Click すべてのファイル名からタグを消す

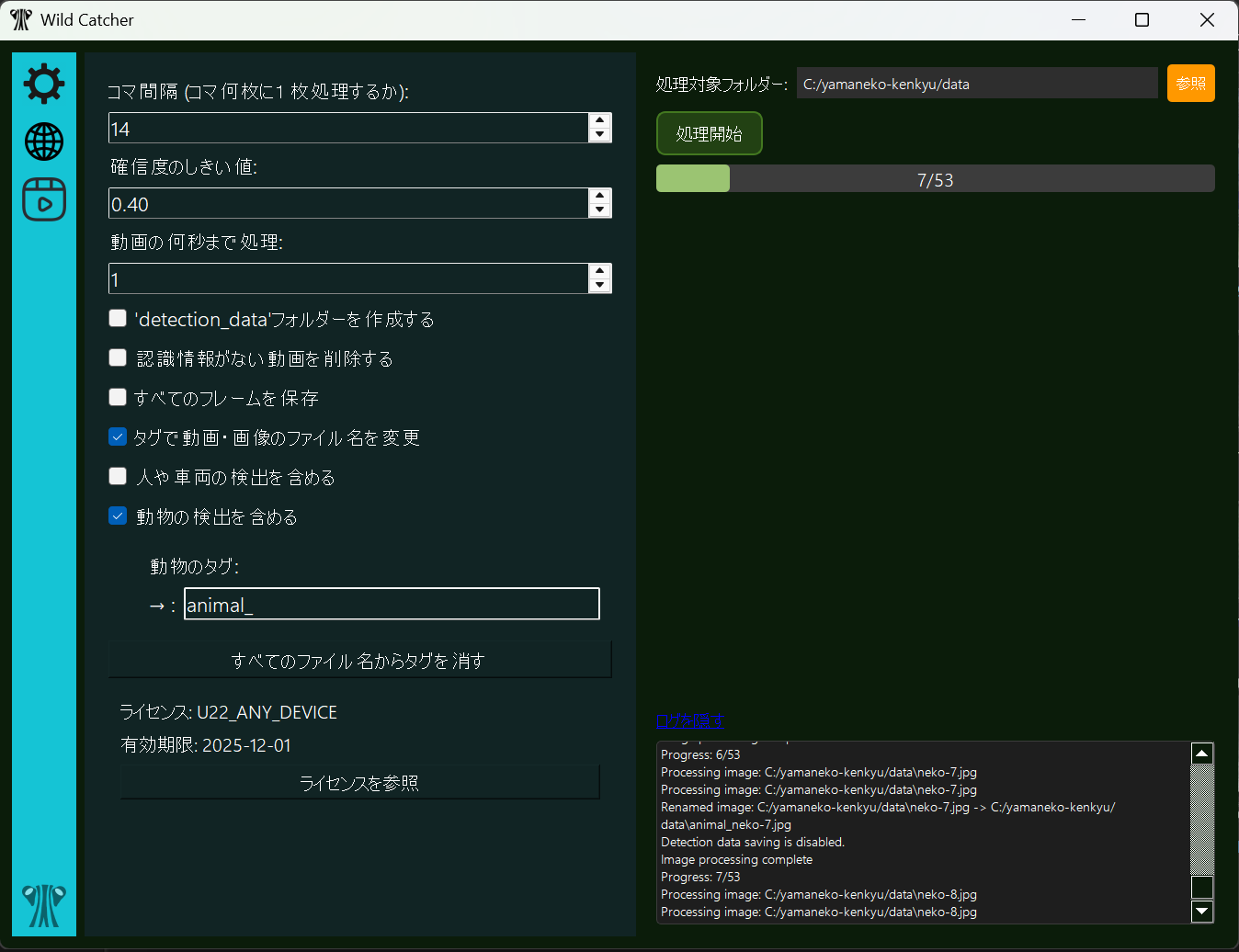coord(359,660)
